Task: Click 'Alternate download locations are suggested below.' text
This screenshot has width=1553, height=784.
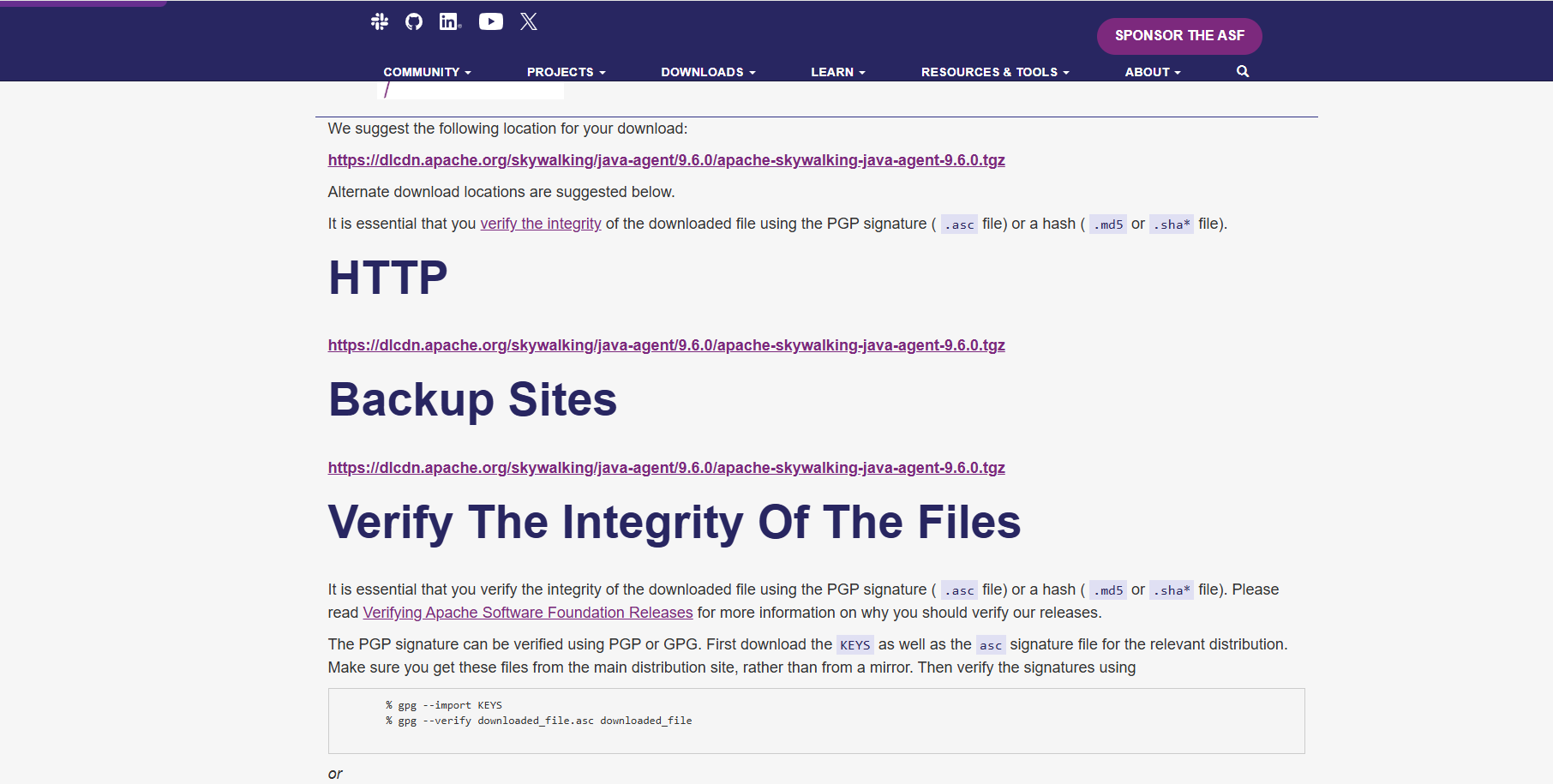Action: pos(501,192)
